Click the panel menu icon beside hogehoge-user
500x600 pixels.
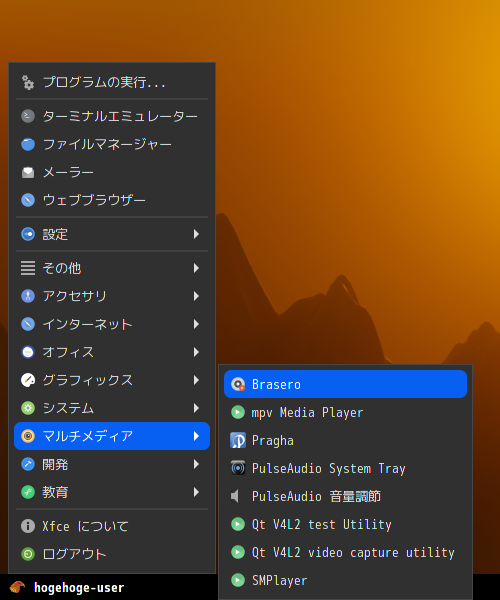tap(17, 587)
